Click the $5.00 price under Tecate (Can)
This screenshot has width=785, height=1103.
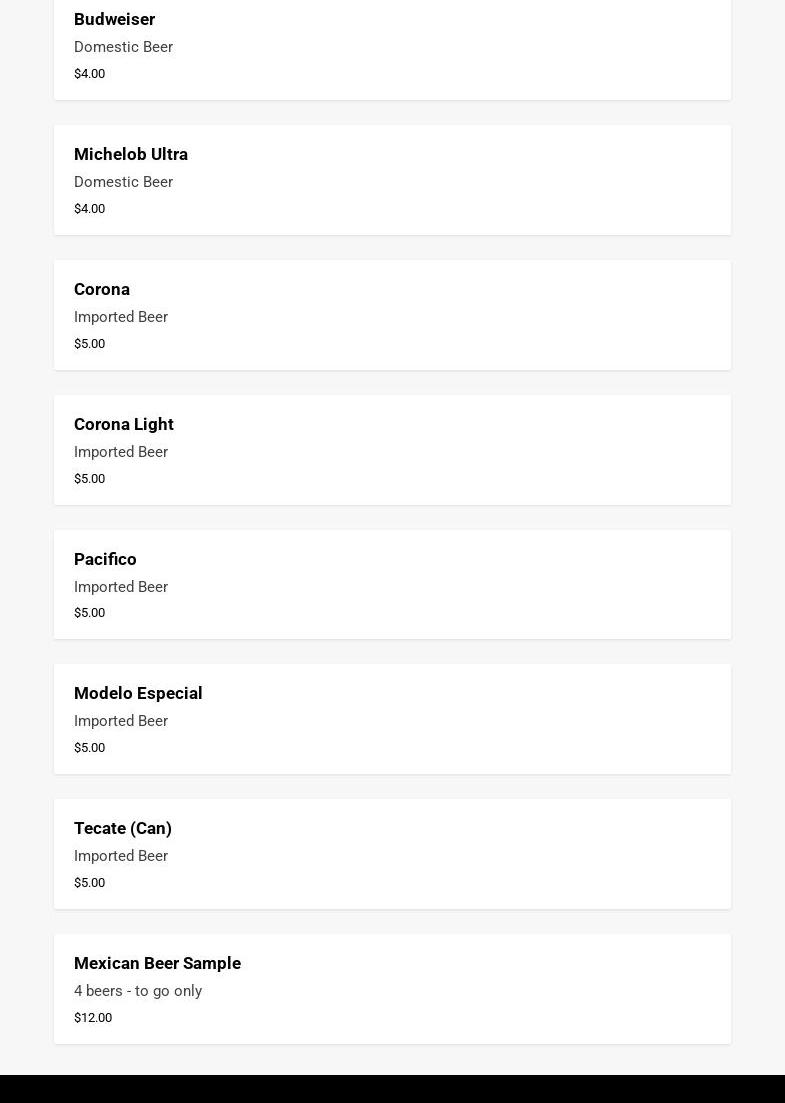pyautogui.click(x=89, y=882)
